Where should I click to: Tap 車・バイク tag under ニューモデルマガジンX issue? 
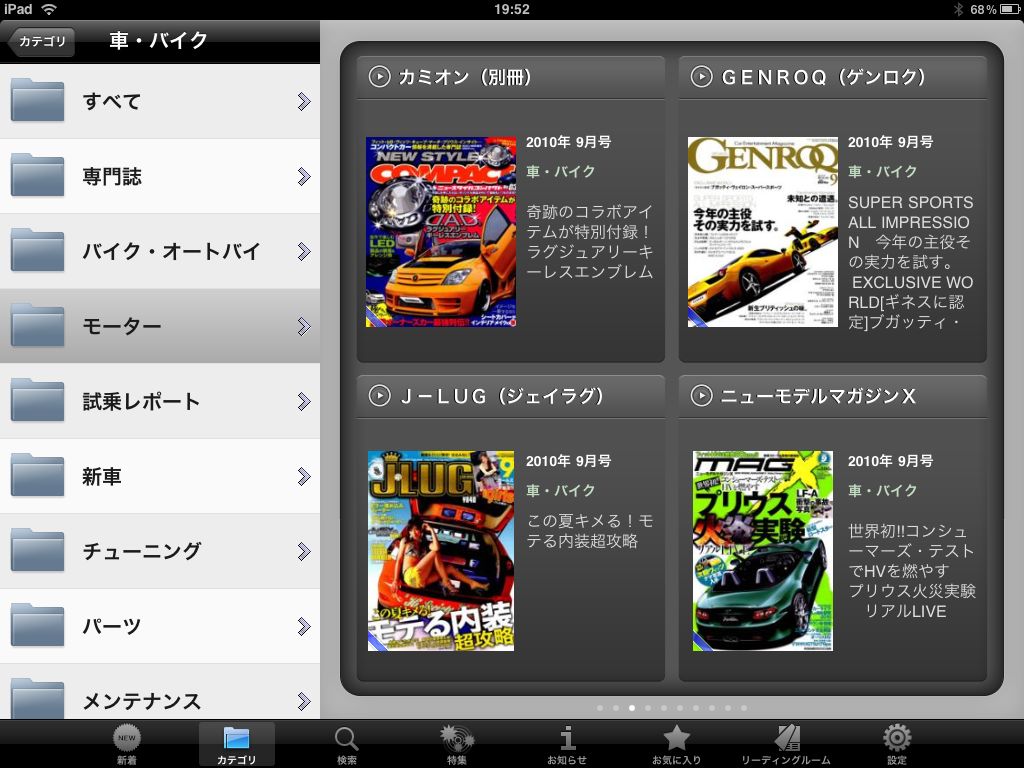tap(883, 490)
